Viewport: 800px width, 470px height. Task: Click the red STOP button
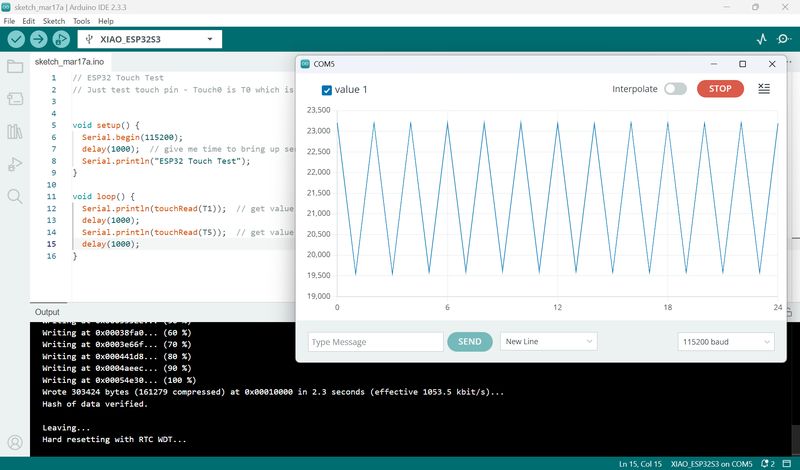[x=720, y=89]
